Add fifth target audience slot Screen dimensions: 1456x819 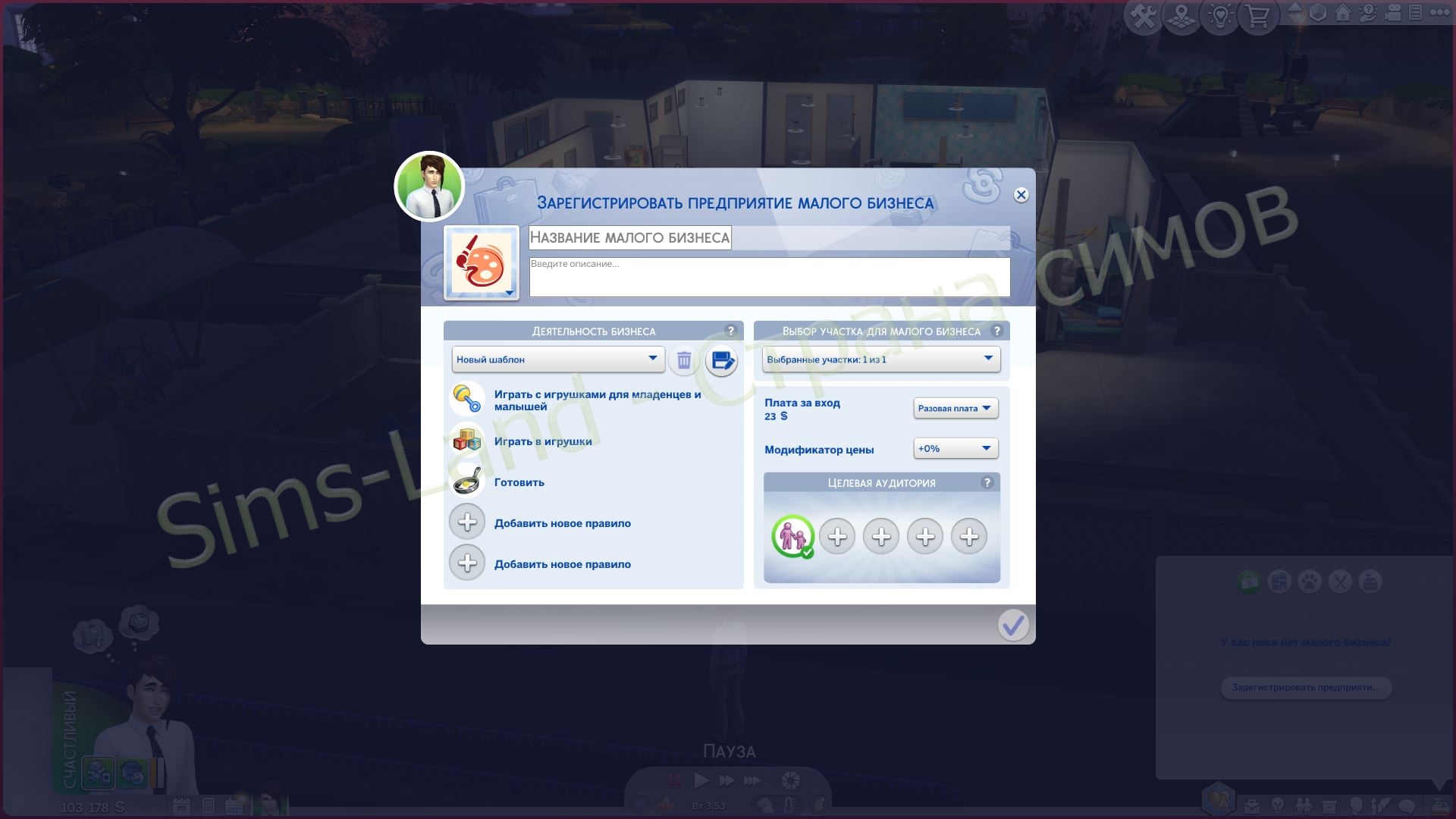pos(969,537)
